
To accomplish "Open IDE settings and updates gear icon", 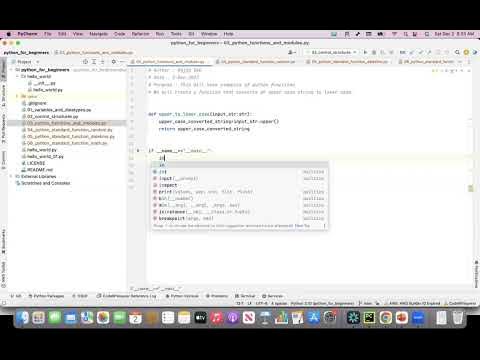I will click(466, 52).
